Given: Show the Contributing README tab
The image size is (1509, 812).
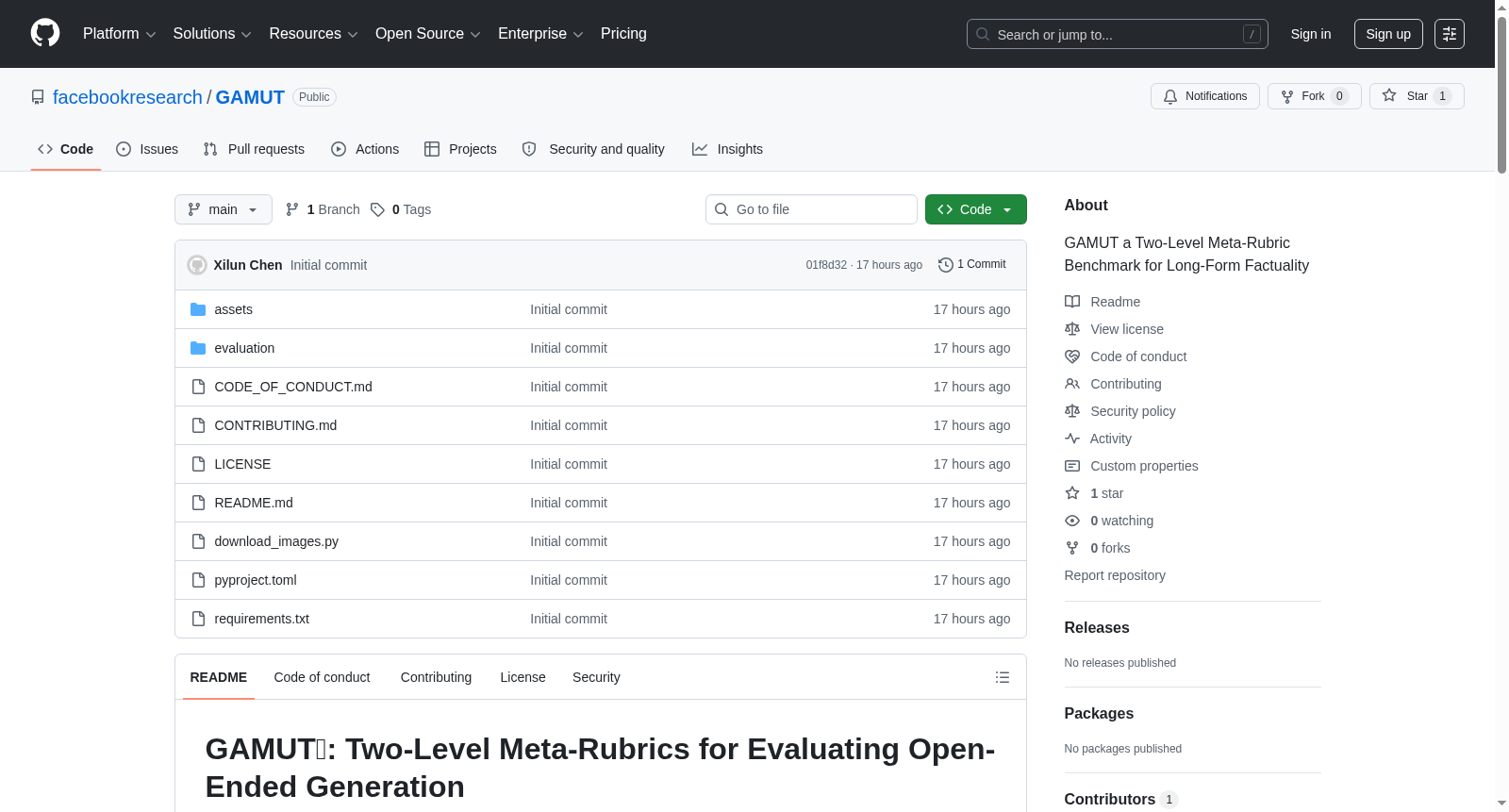Looking at the screenshot, I should coord(436,677).
